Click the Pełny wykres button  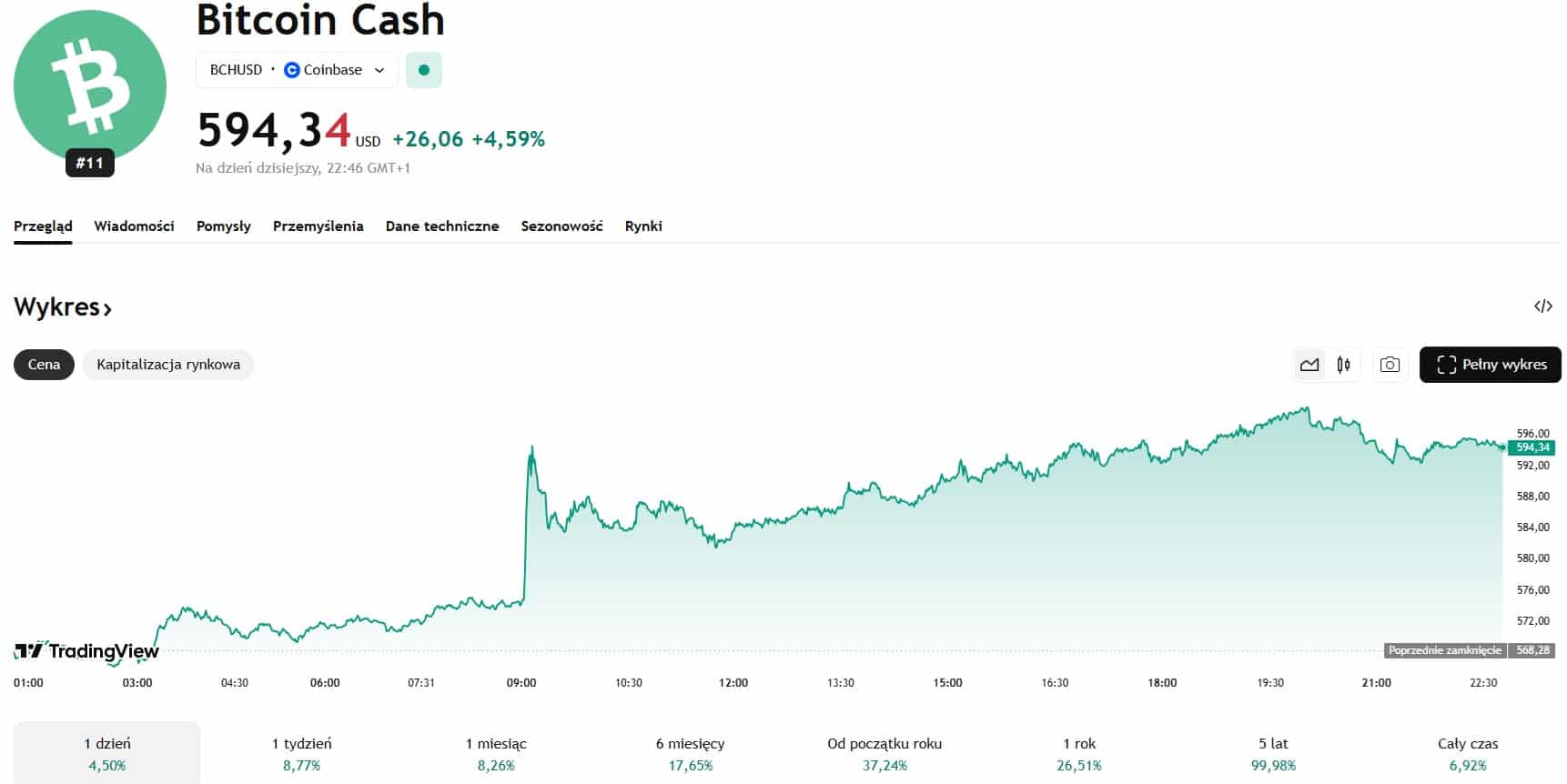click(1490, 365)
